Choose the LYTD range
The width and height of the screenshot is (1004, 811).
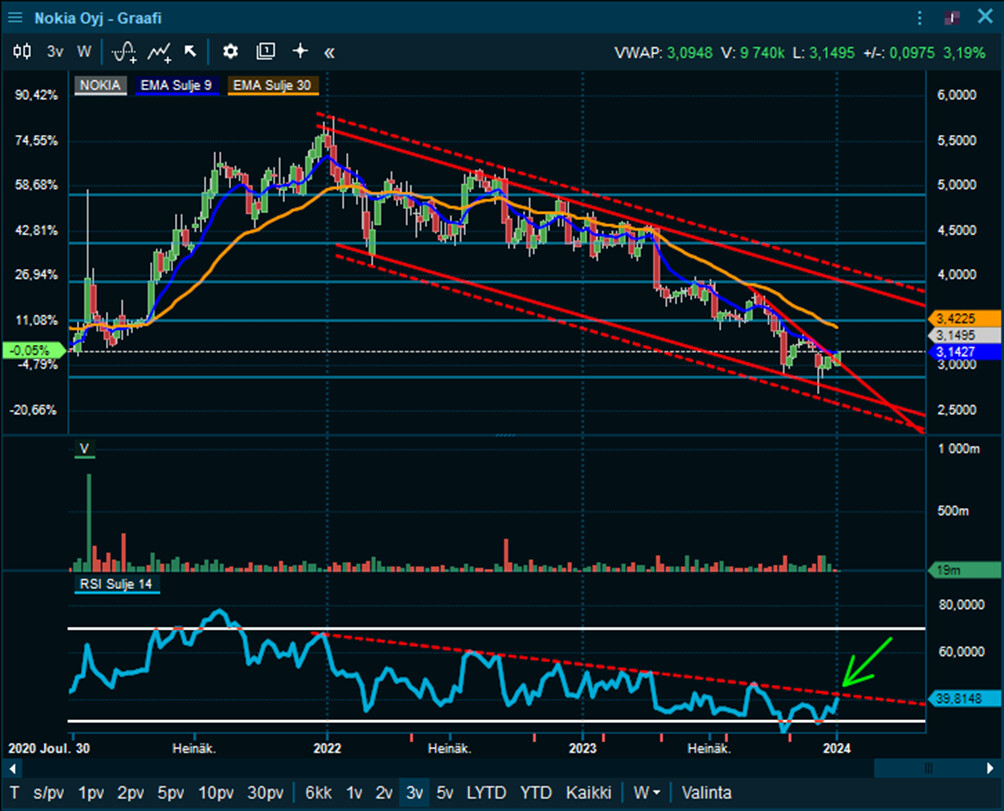point(486,793)
